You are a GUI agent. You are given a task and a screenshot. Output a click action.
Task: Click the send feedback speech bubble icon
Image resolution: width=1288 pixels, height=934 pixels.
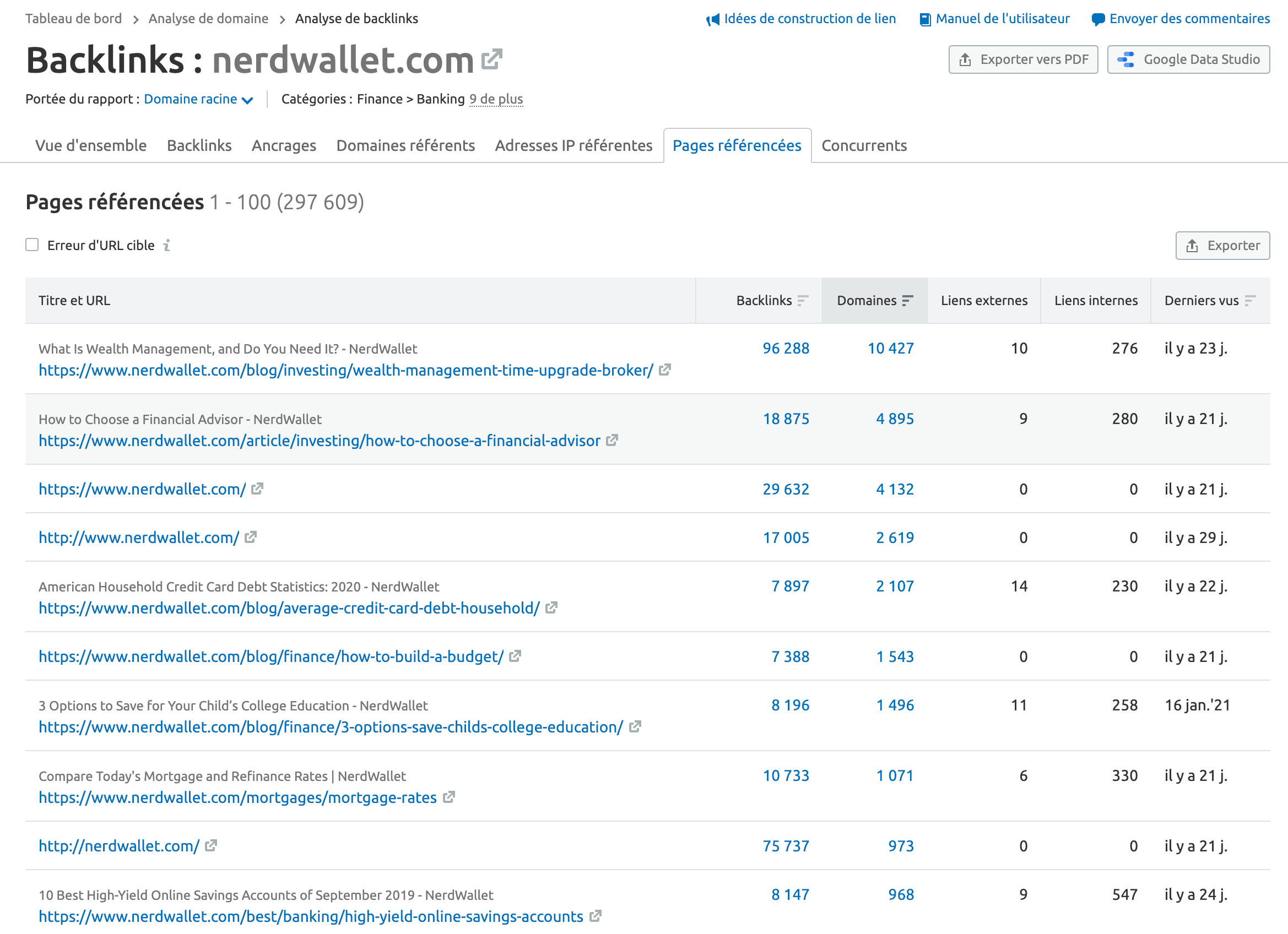tap(1098, 20)
